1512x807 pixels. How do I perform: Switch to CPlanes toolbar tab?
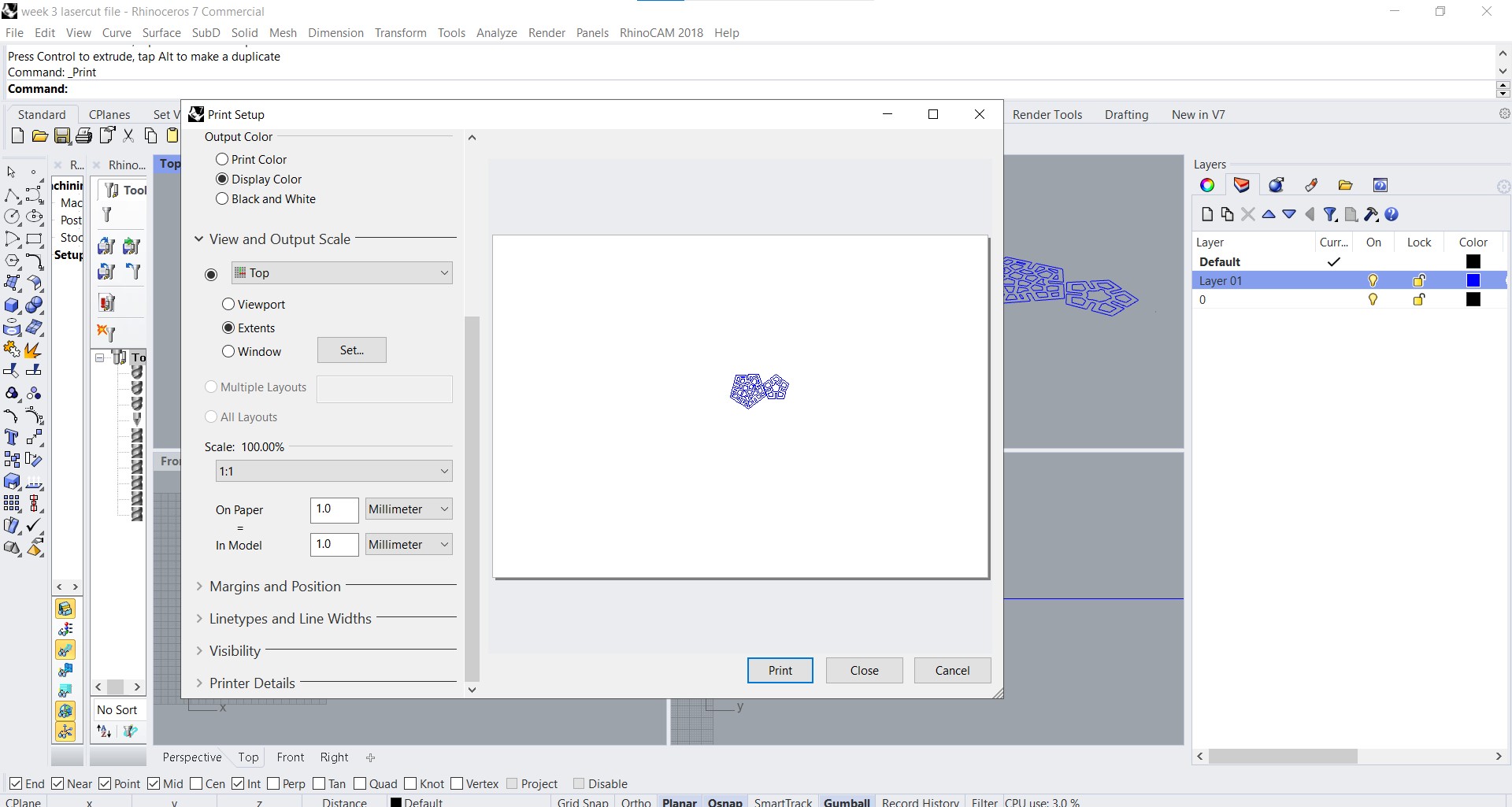pyautogui.click(x=109, y=114)
